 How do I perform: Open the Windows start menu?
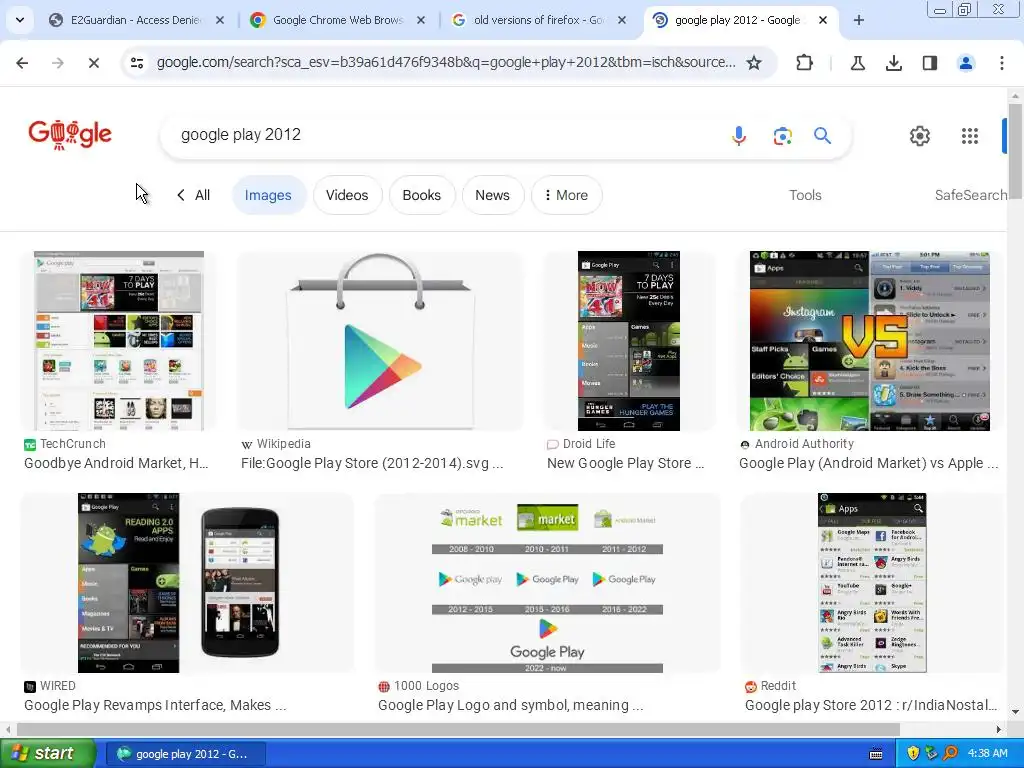click(x=47, y=754)
